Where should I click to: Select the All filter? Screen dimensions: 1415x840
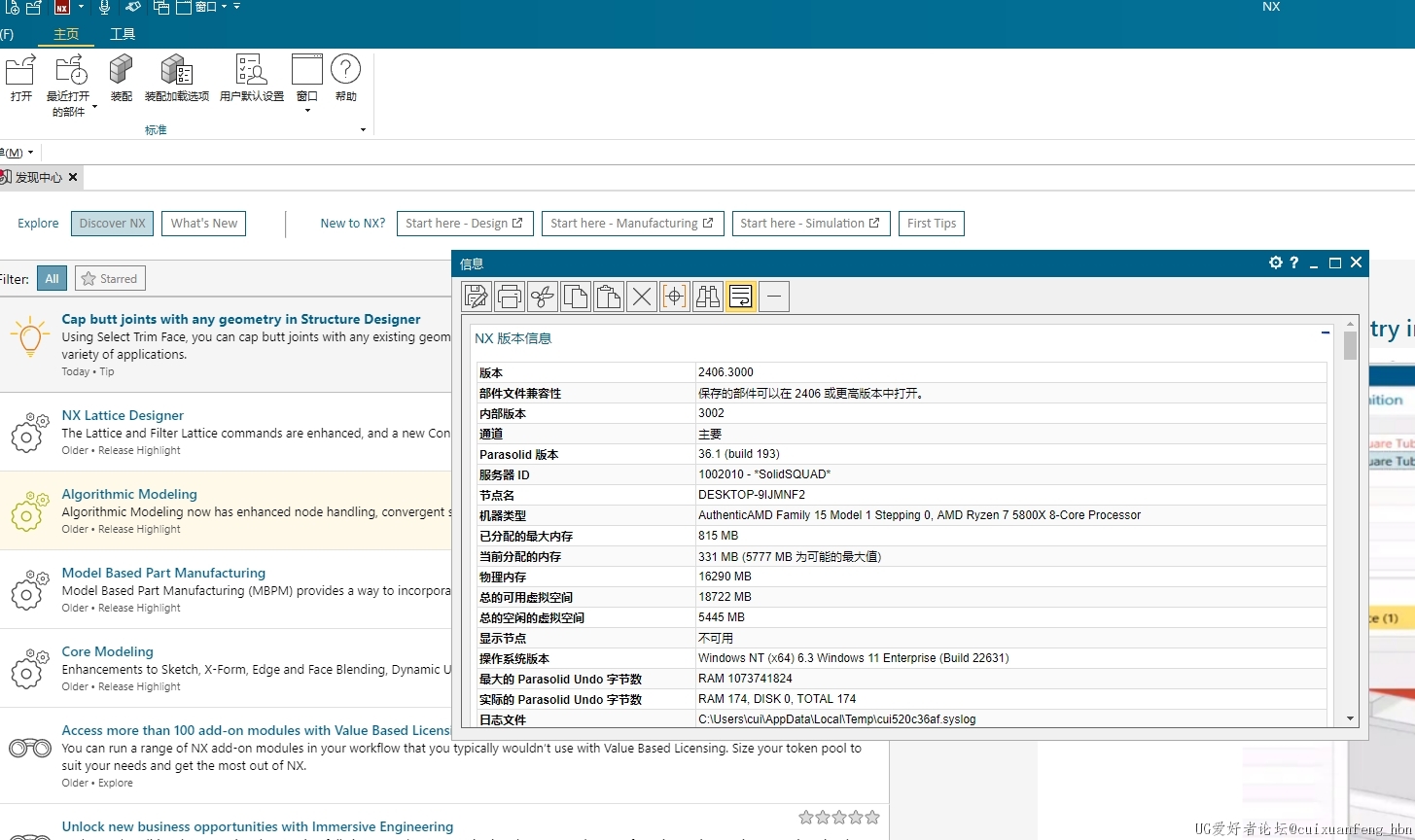(53, 279)
